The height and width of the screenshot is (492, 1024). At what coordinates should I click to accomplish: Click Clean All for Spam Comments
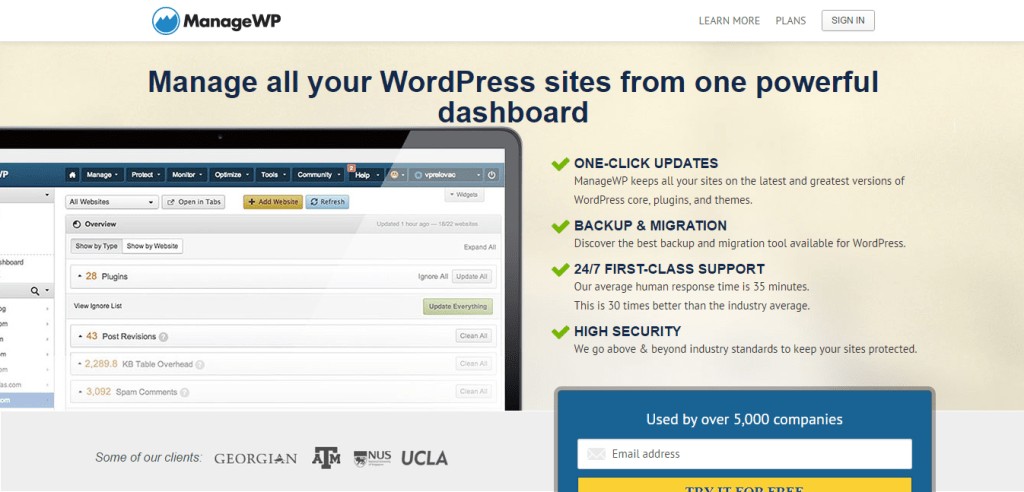point(473,391)
